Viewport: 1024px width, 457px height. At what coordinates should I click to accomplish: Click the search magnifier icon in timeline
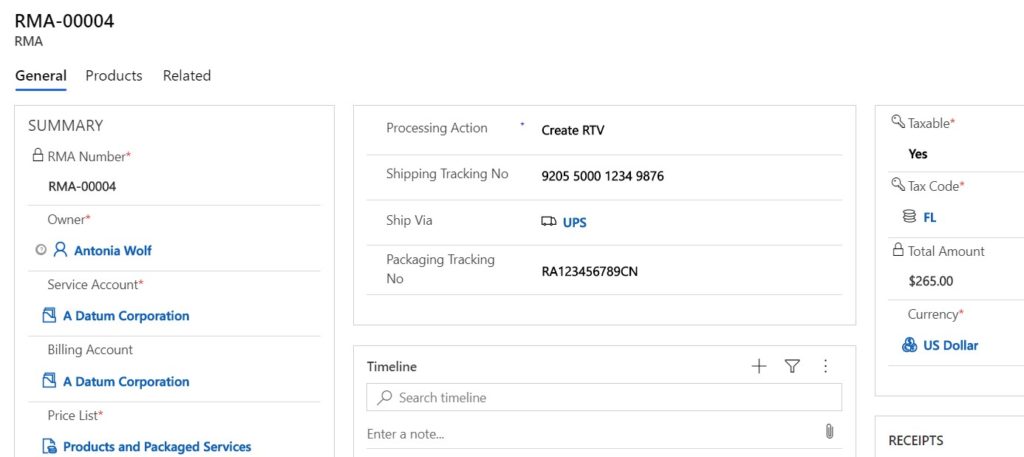click(x=385, y=397)
